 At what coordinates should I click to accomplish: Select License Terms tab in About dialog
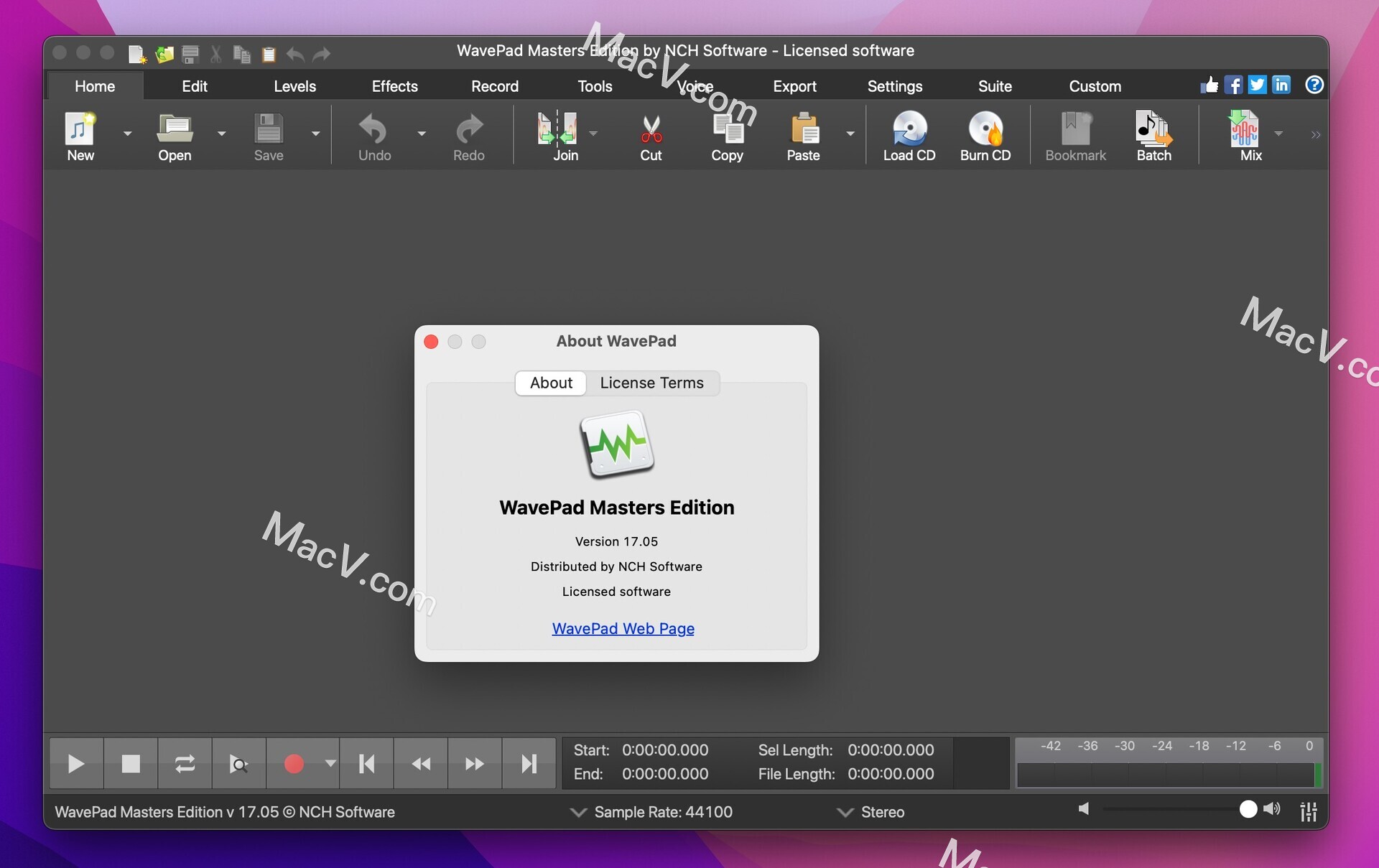[652, 383]
